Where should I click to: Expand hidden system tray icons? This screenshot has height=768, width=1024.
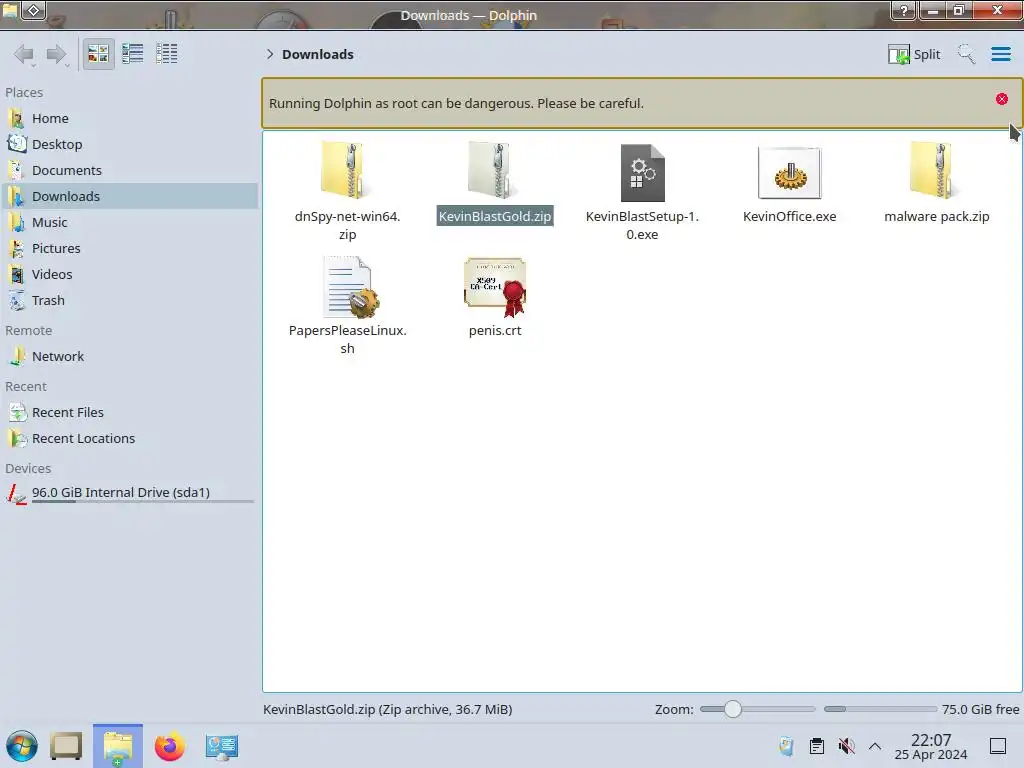coord(875,746)
